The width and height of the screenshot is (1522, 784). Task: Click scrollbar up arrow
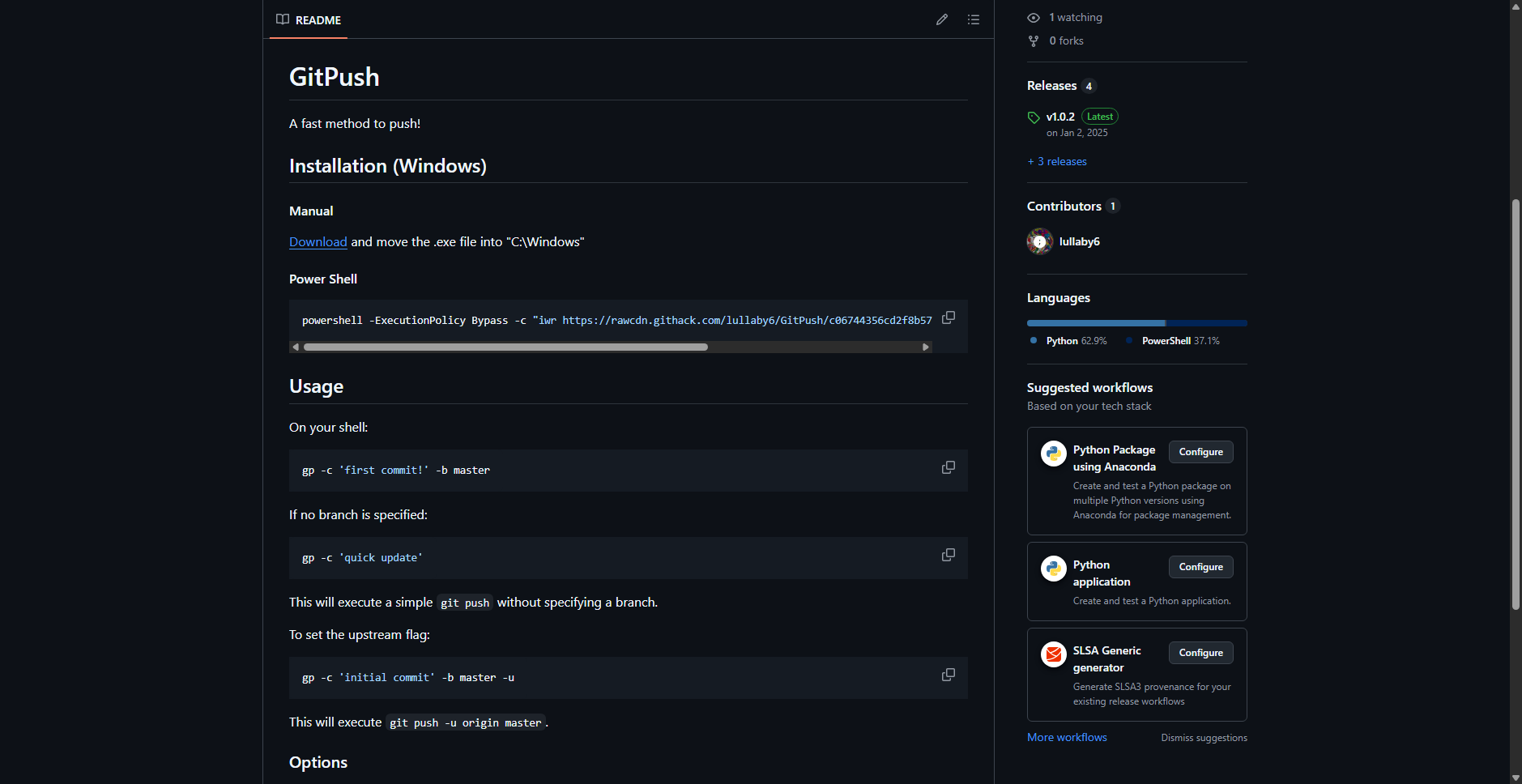[1516, 6]
